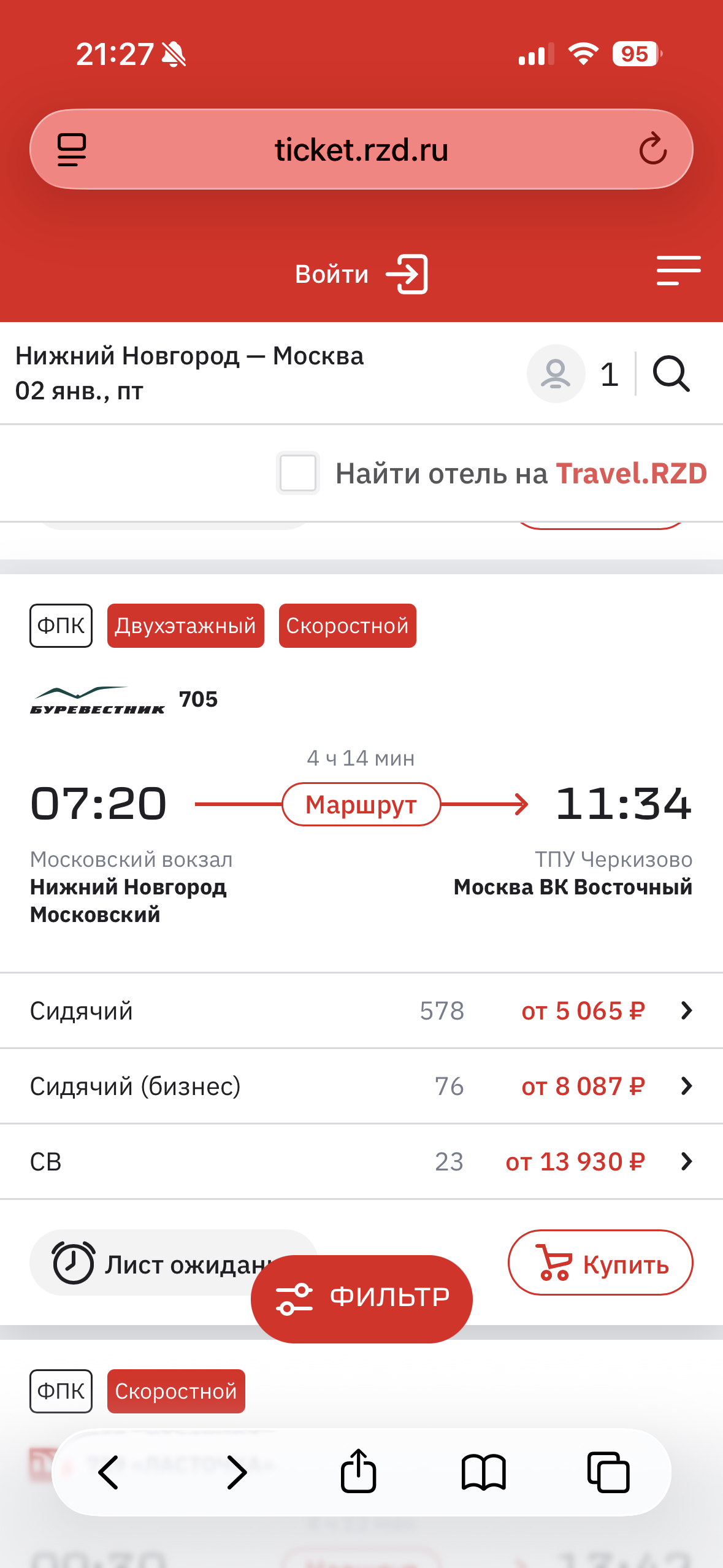Go back with Safari back arrow
The image size is (723, 1568).
[109, 1472]
